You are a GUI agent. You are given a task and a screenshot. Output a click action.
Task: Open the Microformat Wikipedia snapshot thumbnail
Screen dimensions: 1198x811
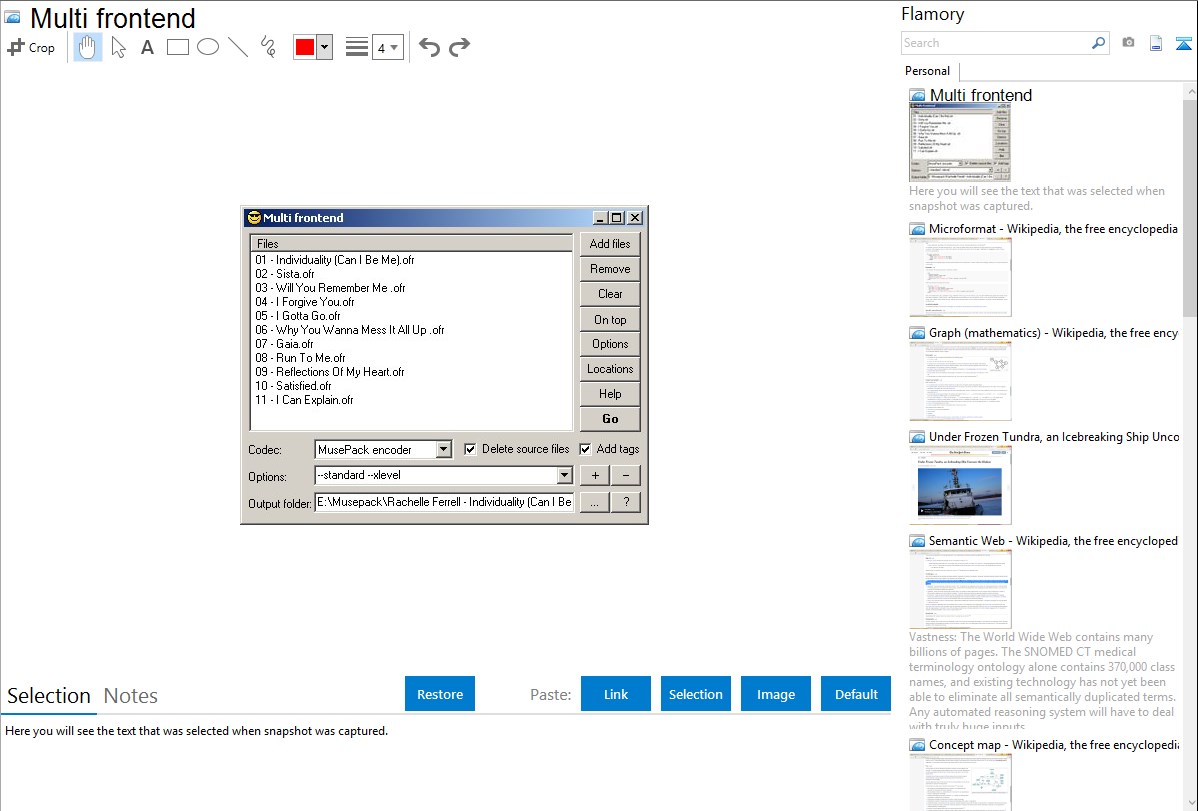click(x=960, y=277)
